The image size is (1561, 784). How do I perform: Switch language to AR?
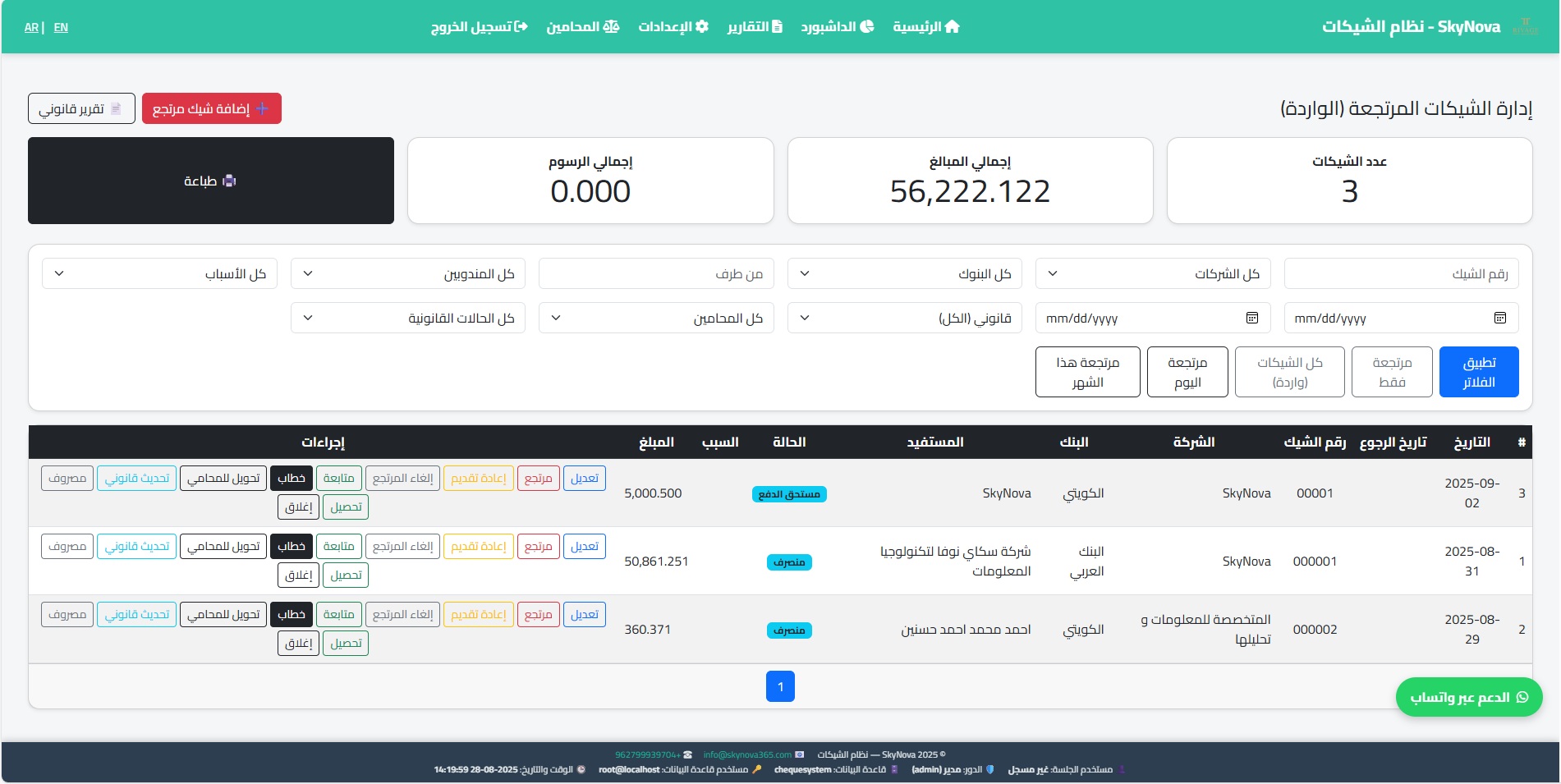[x=31, y=27]
